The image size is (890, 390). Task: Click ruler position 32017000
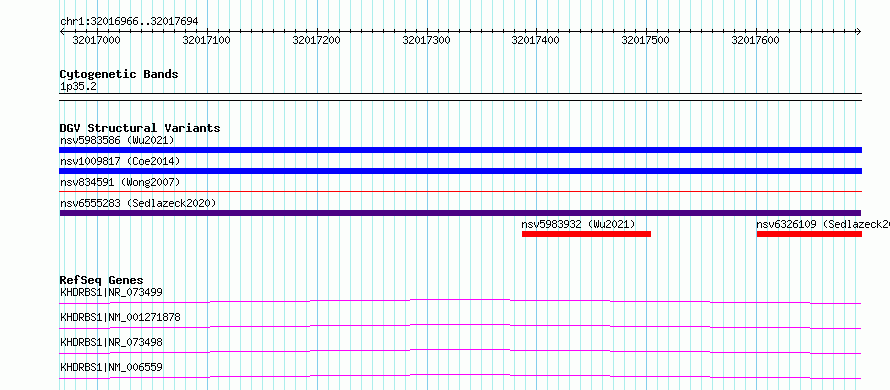[x=96, y=40]
